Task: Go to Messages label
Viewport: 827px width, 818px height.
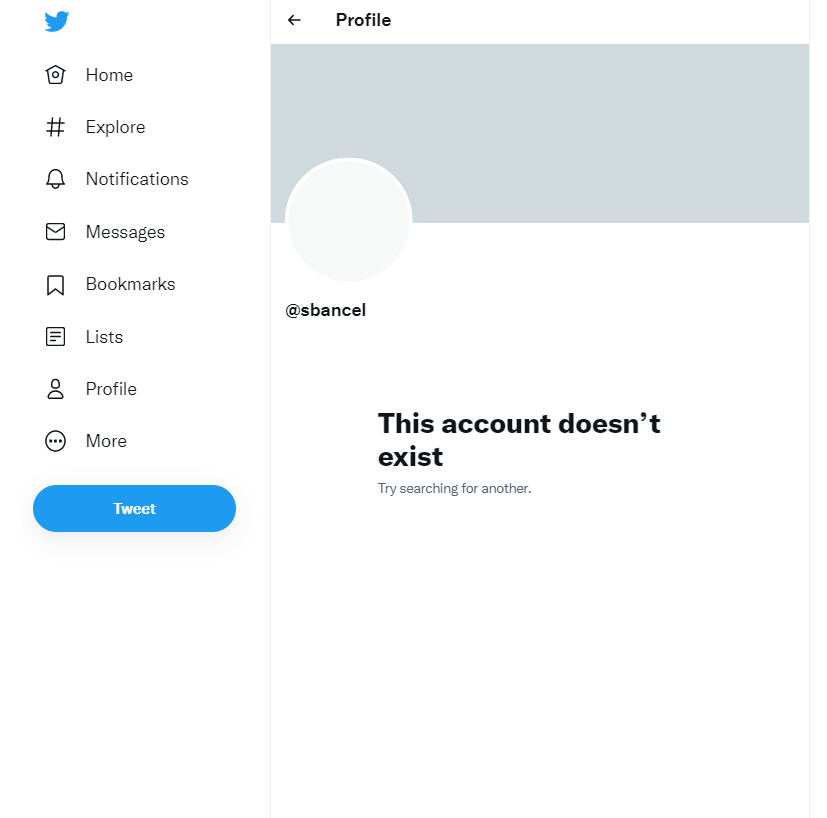Action: tap(126, 232)
